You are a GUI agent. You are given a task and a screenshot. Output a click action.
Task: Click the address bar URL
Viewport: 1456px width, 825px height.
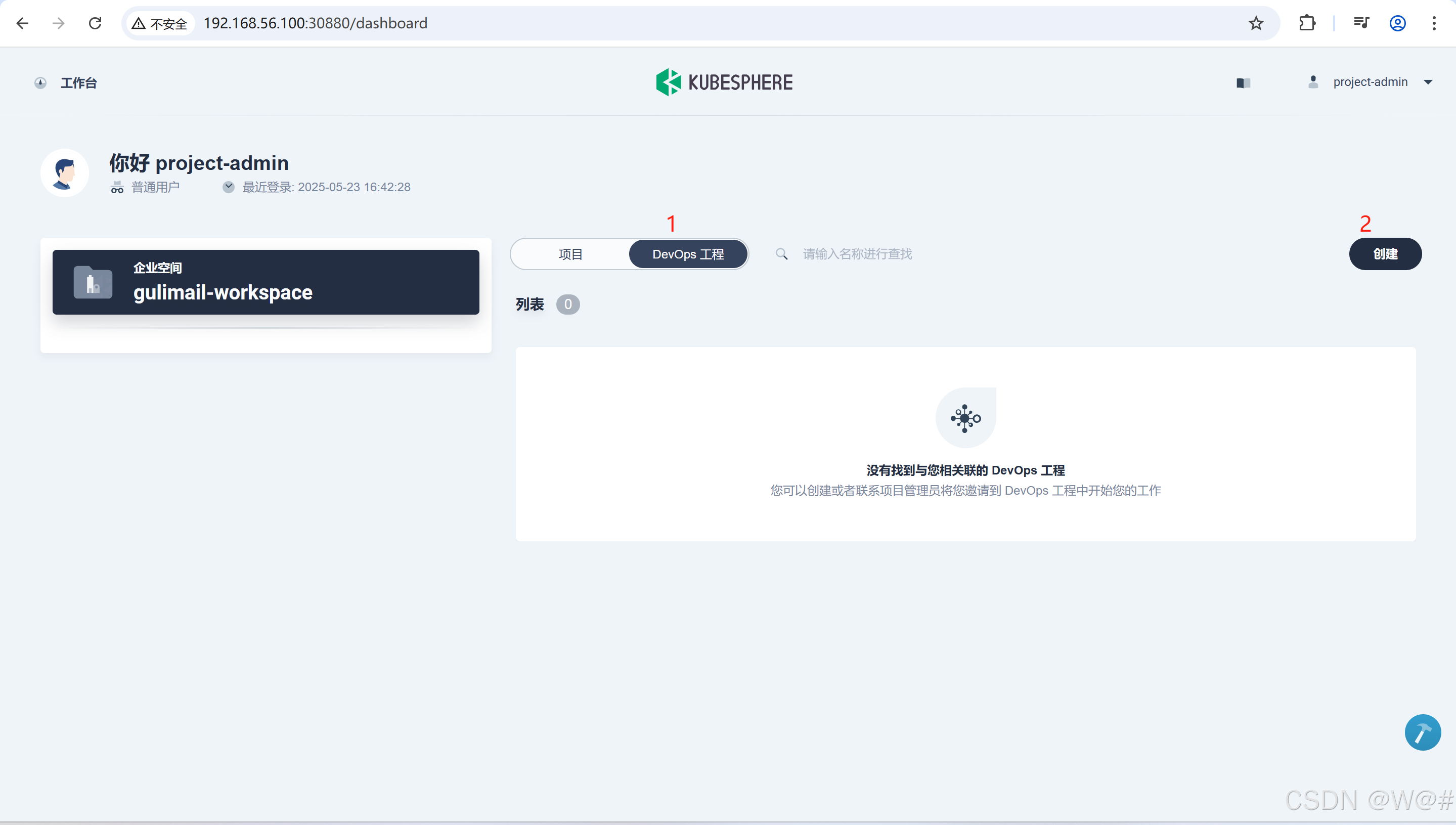coord(316,23)
